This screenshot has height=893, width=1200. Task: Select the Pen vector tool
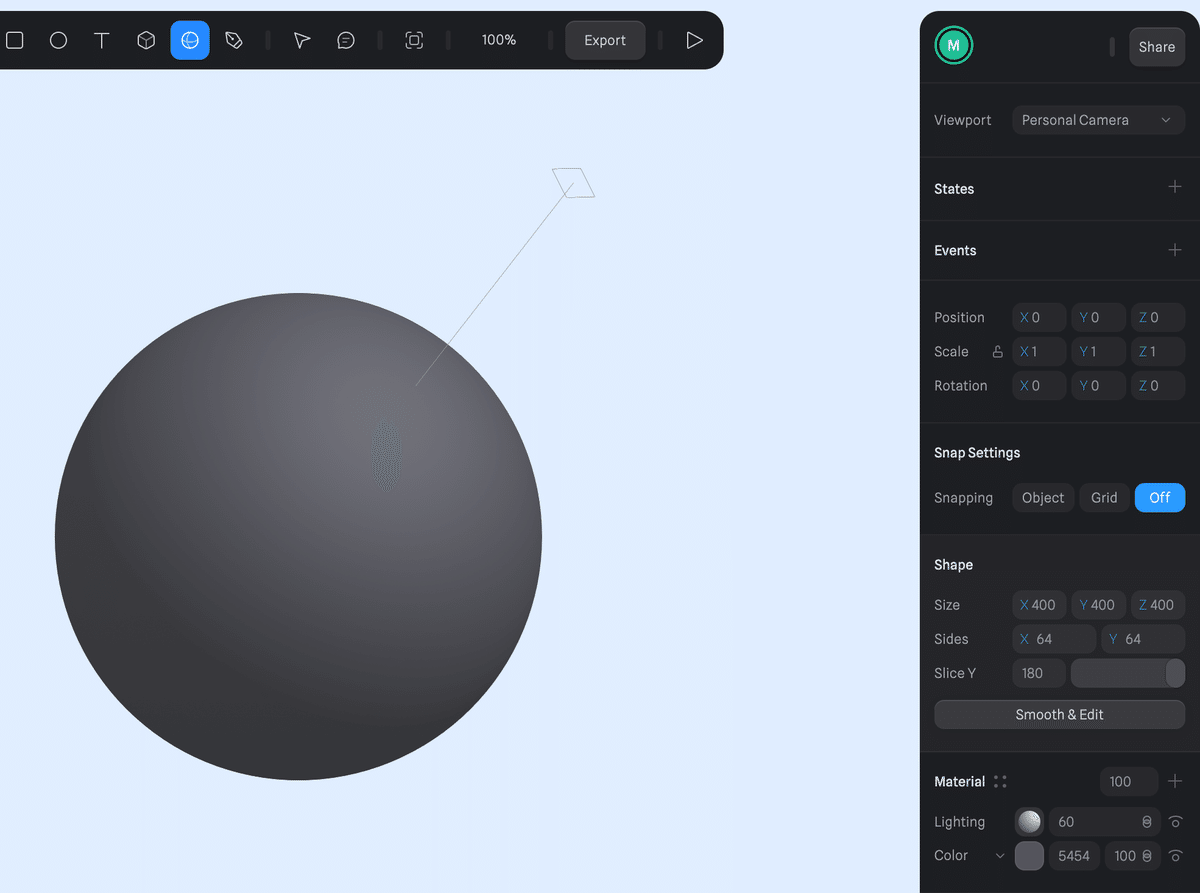[x=234, y=40]
